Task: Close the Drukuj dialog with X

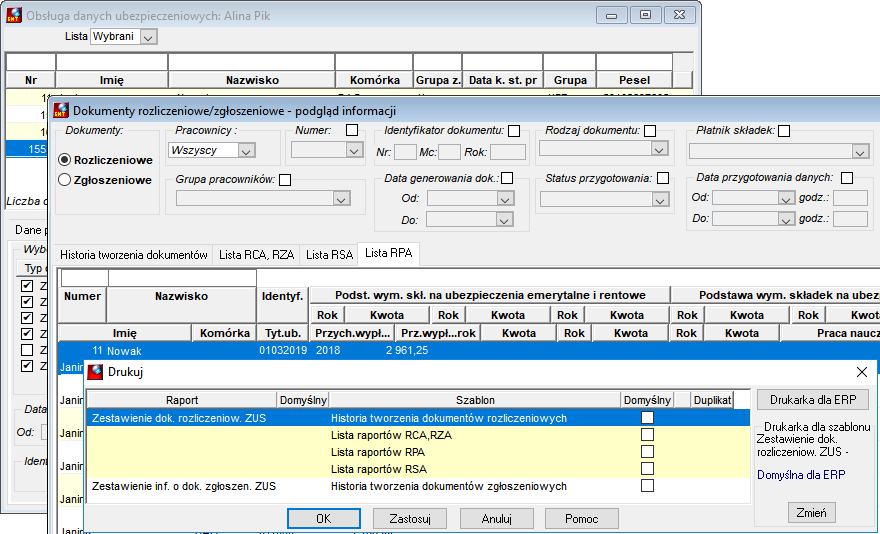Action: point(862,372)
